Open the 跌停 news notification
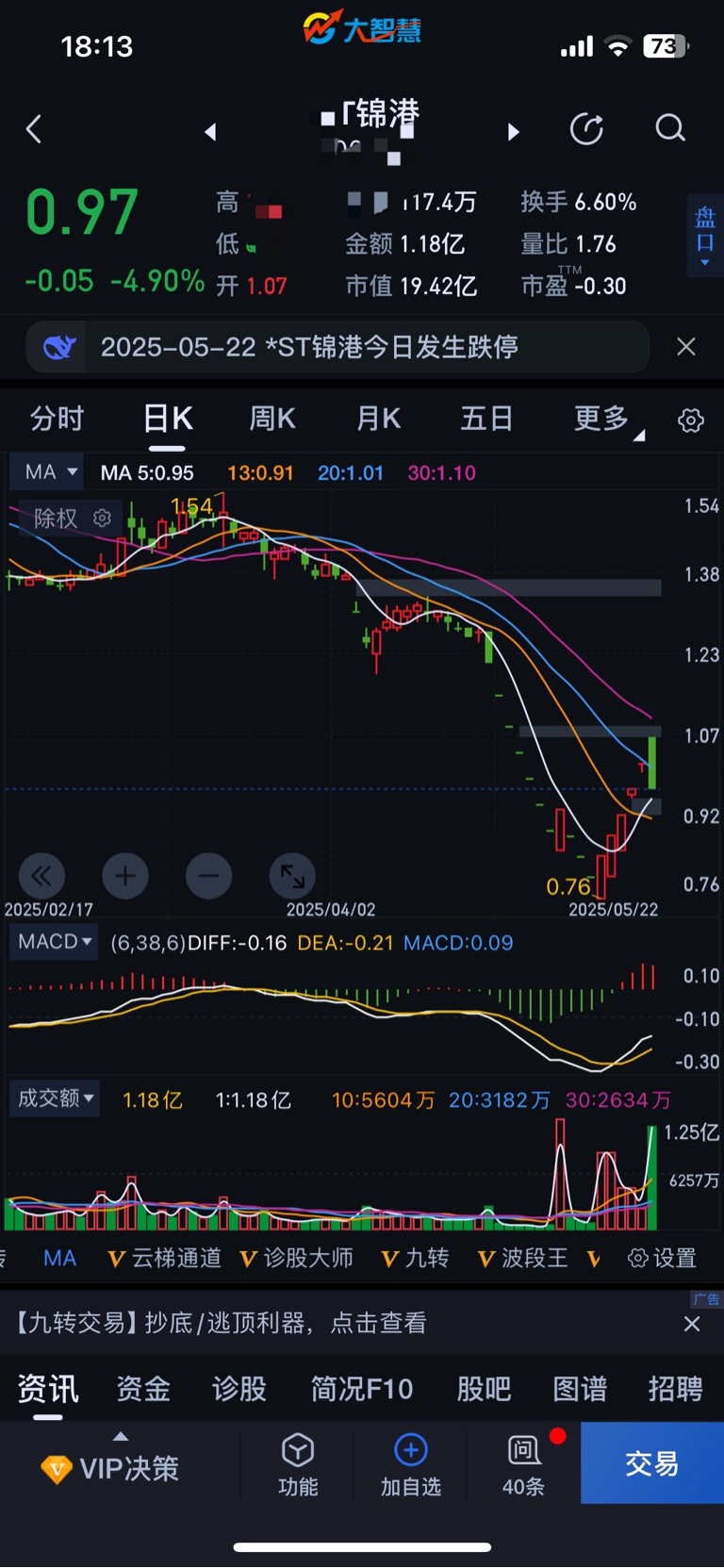 337,347
